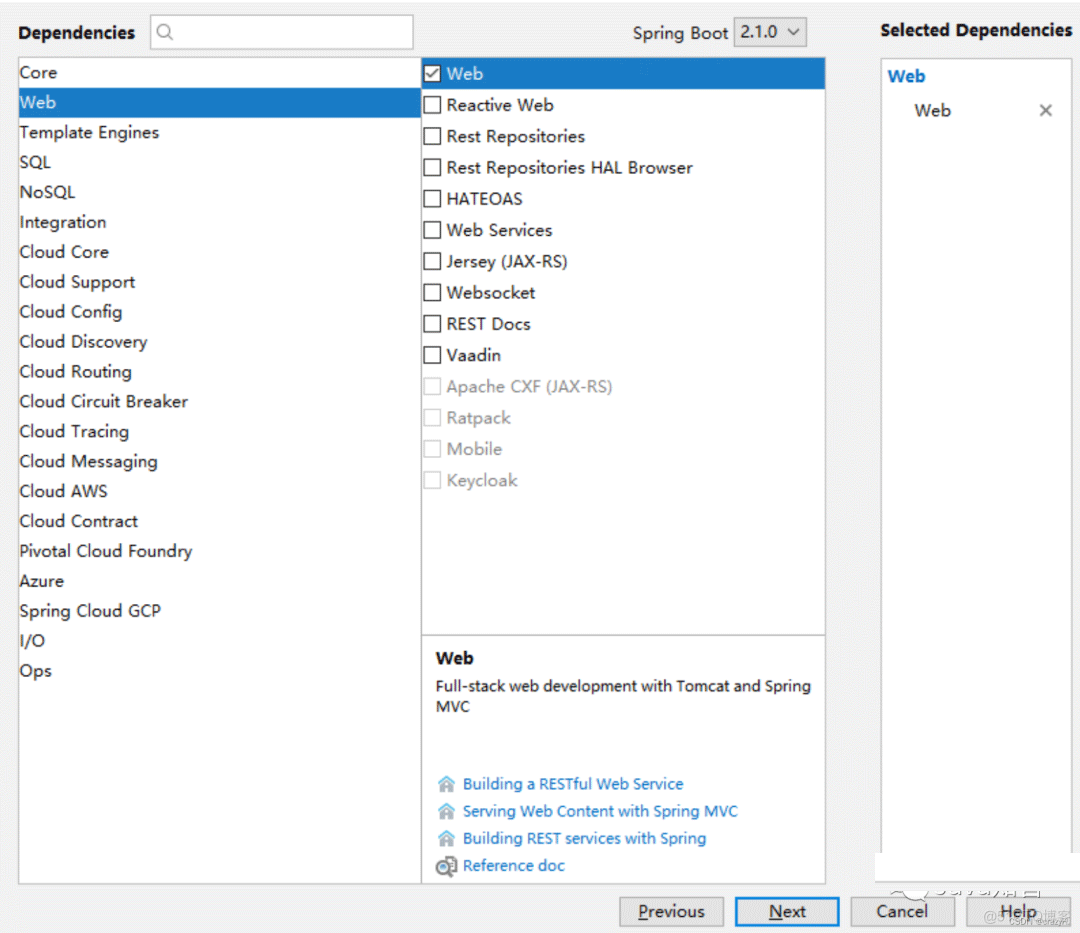The width and height of the screenshot is (1080, 933).
Task: Select the Cloud AWS category
Action: pyautogui.click(x=219, y=492)
